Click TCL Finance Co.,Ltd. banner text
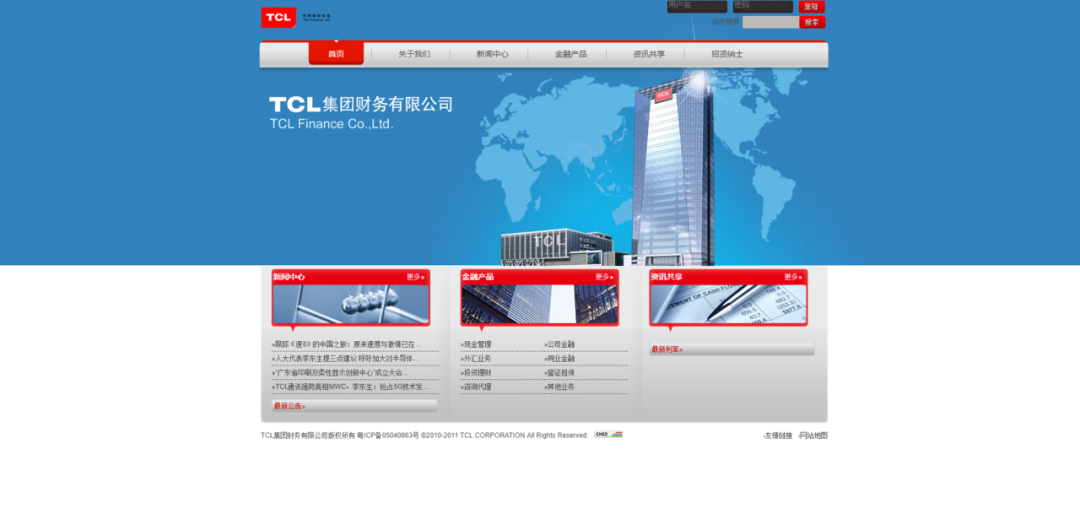The width and height of the screenshot is (1080, 525). pos(331,124)
